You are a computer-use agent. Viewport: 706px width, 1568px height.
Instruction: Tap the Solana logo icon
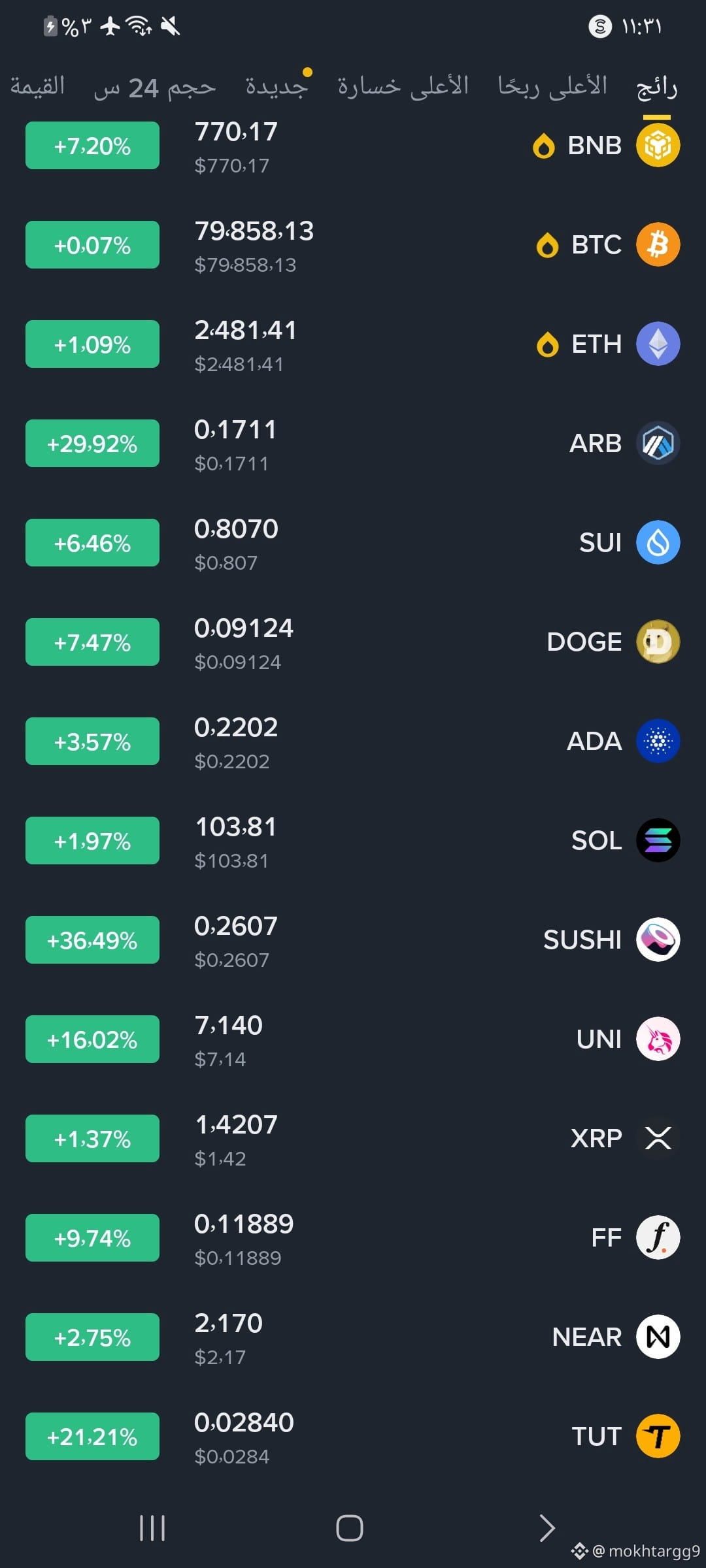pyautogui.click(x=658, y=840)
